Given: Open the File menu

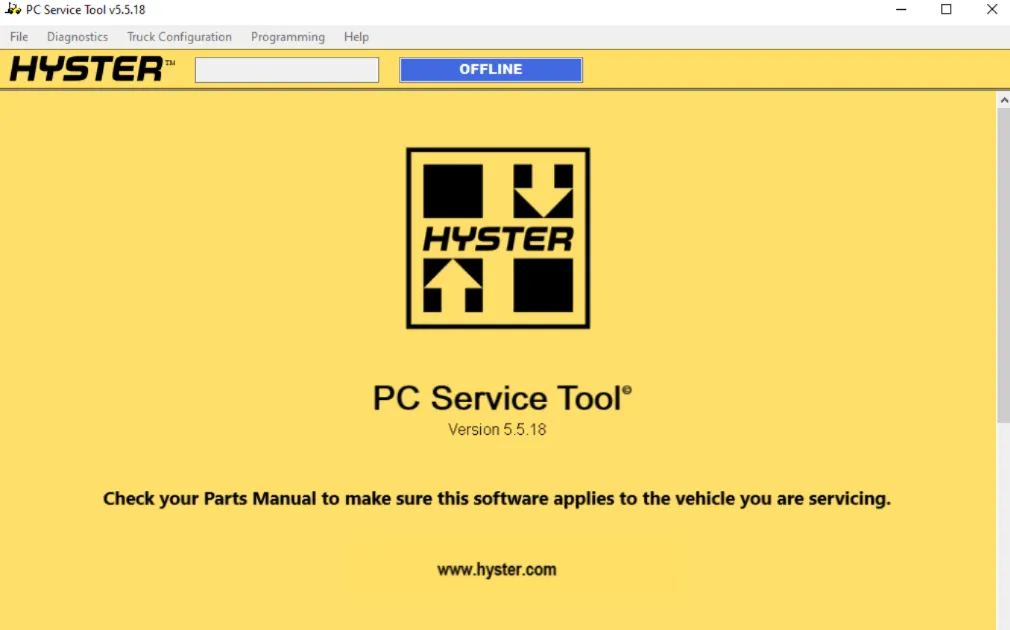Looking at the screenshot, I should click(19, 37).
